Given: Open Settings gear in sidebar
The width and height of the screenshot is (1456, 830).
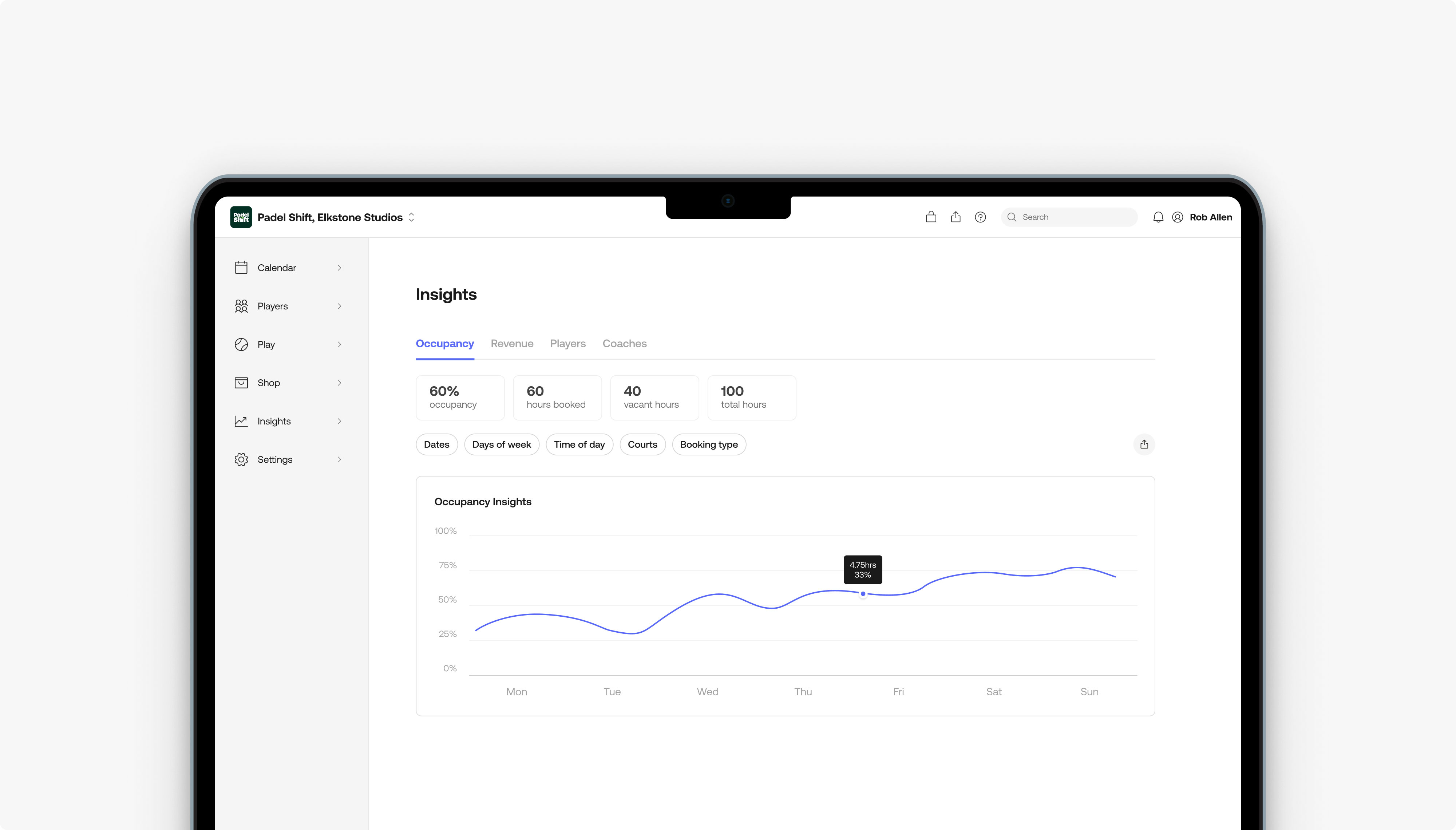Looking at the screenshot, I should pyautogui.click(x=242, y=459).
